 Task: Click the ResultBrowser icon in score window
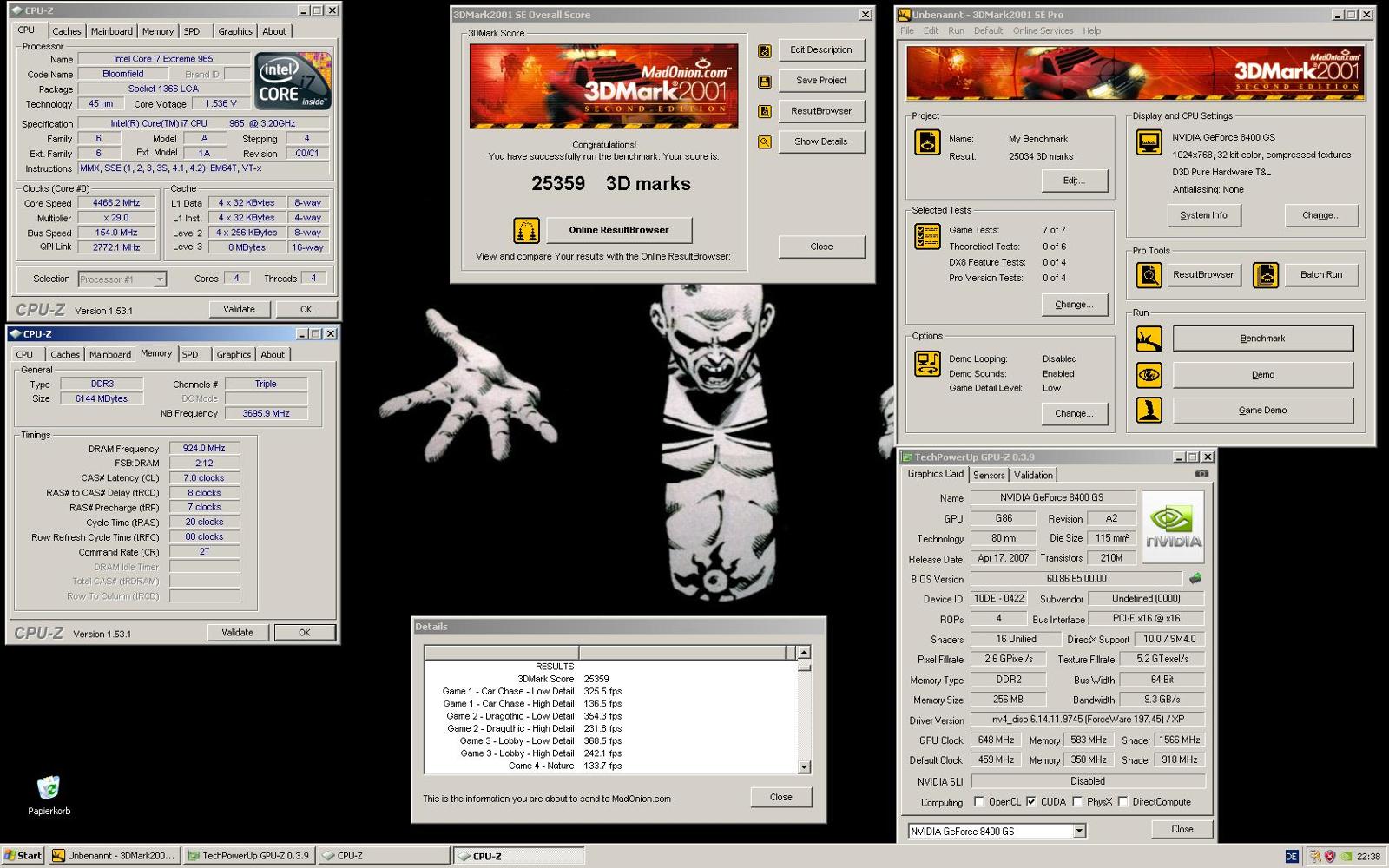(x=765, y=112)
